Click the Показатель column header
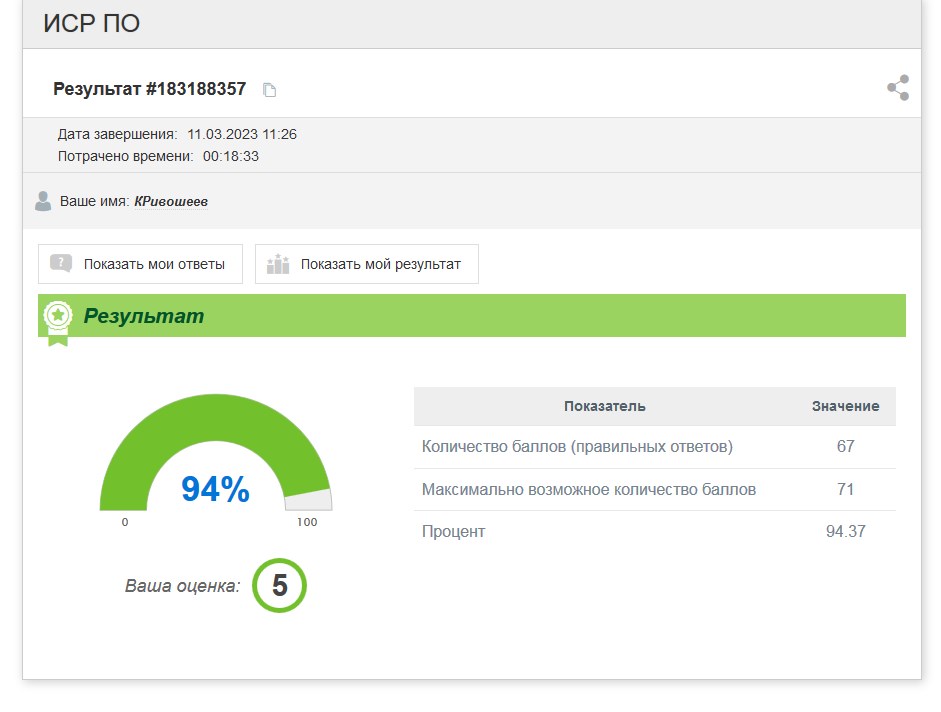The width and height of the screenshot is (941, 712). pos(604,406)
